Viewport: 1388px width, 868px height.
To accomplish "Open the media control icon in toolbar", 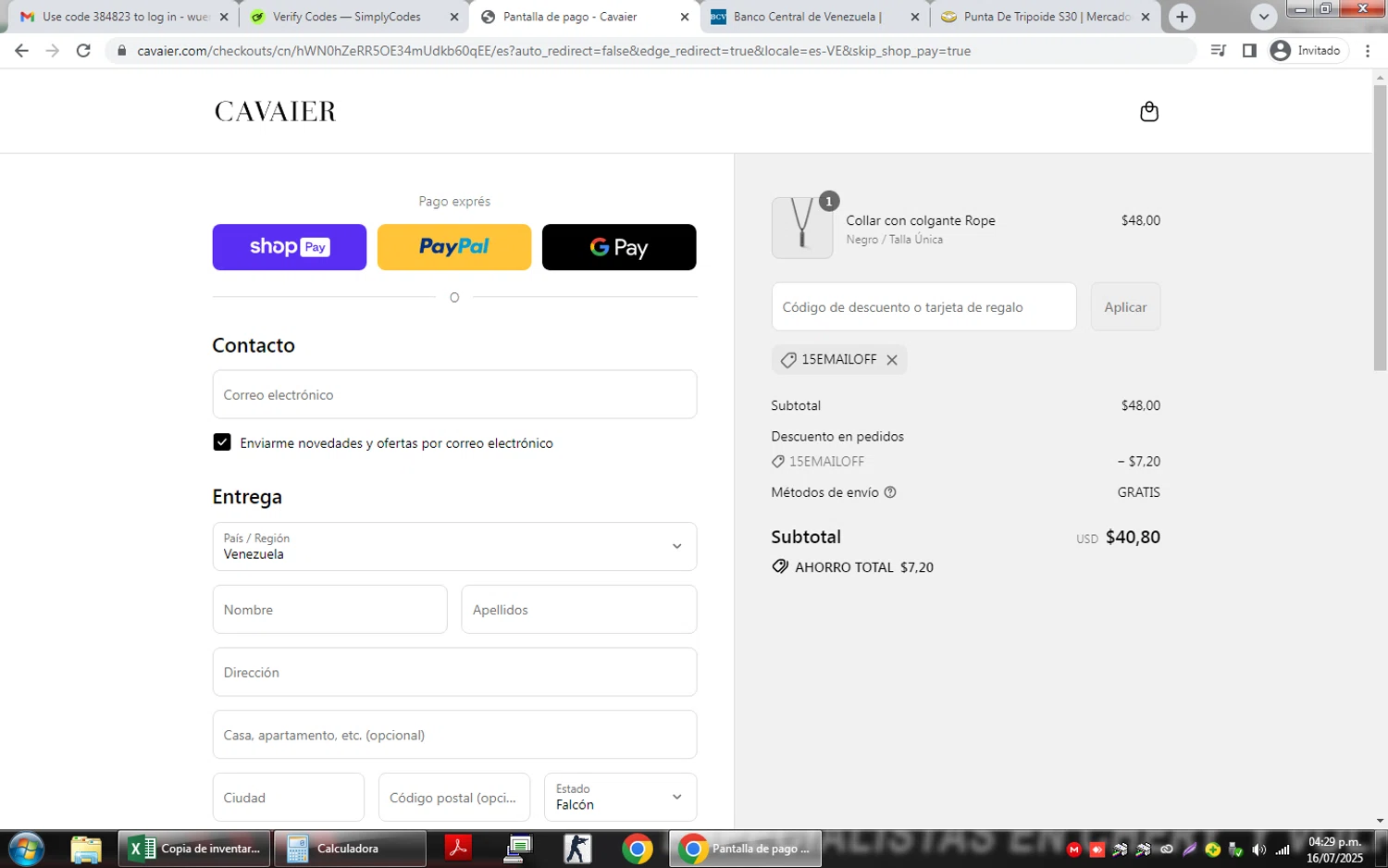I will point(1219,51).
